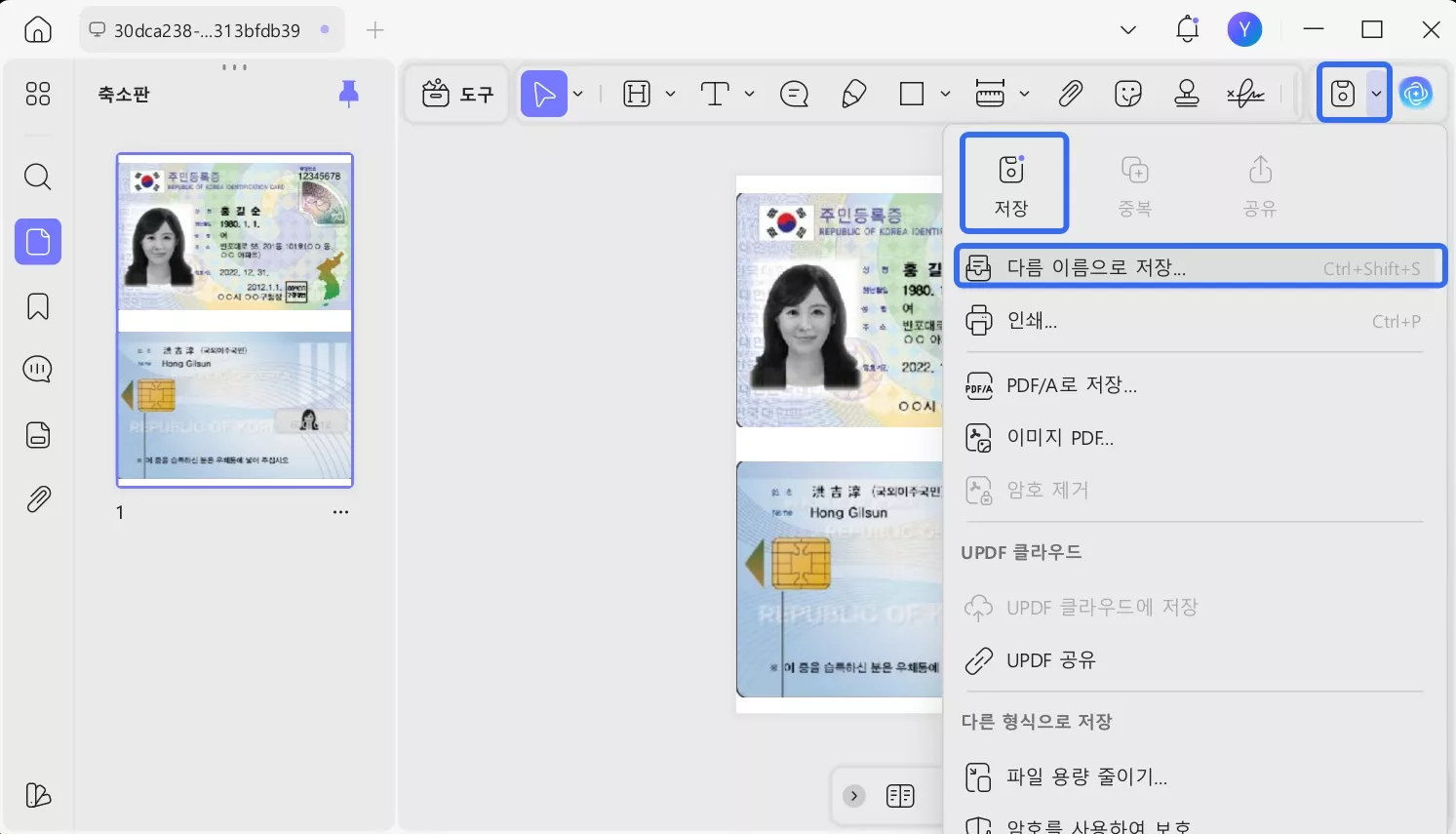Open the Sticker tool
1456x834 pixels.
(x=1128, y=93)
